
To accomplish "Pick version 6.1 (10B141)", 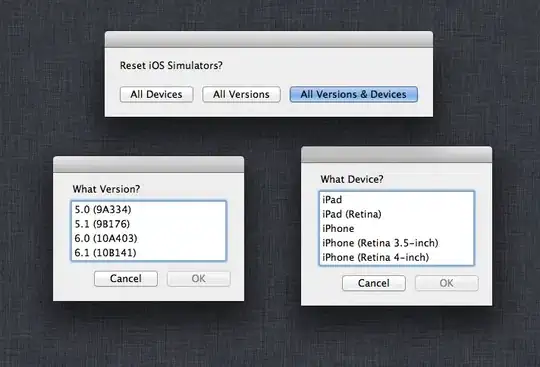I will [x=148, y=253].
